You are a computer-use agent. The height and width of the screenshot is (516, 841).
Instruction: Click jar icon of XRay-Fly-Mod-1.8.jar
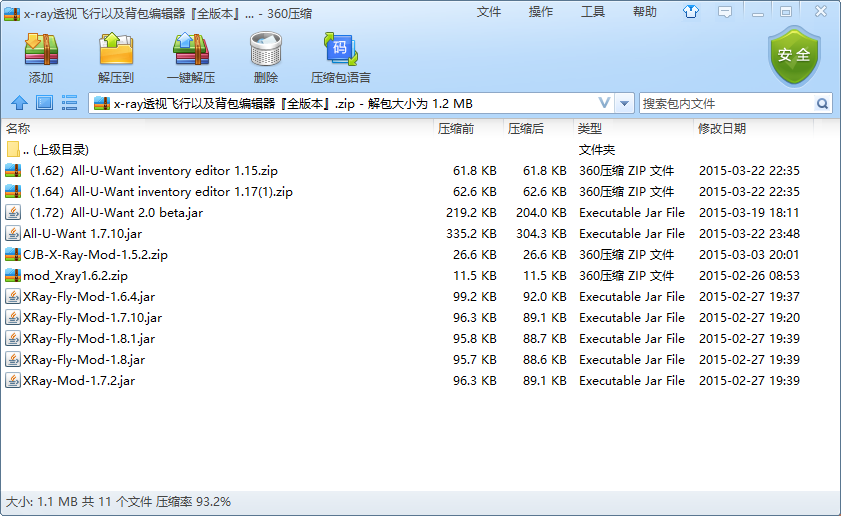click(13, 359)
